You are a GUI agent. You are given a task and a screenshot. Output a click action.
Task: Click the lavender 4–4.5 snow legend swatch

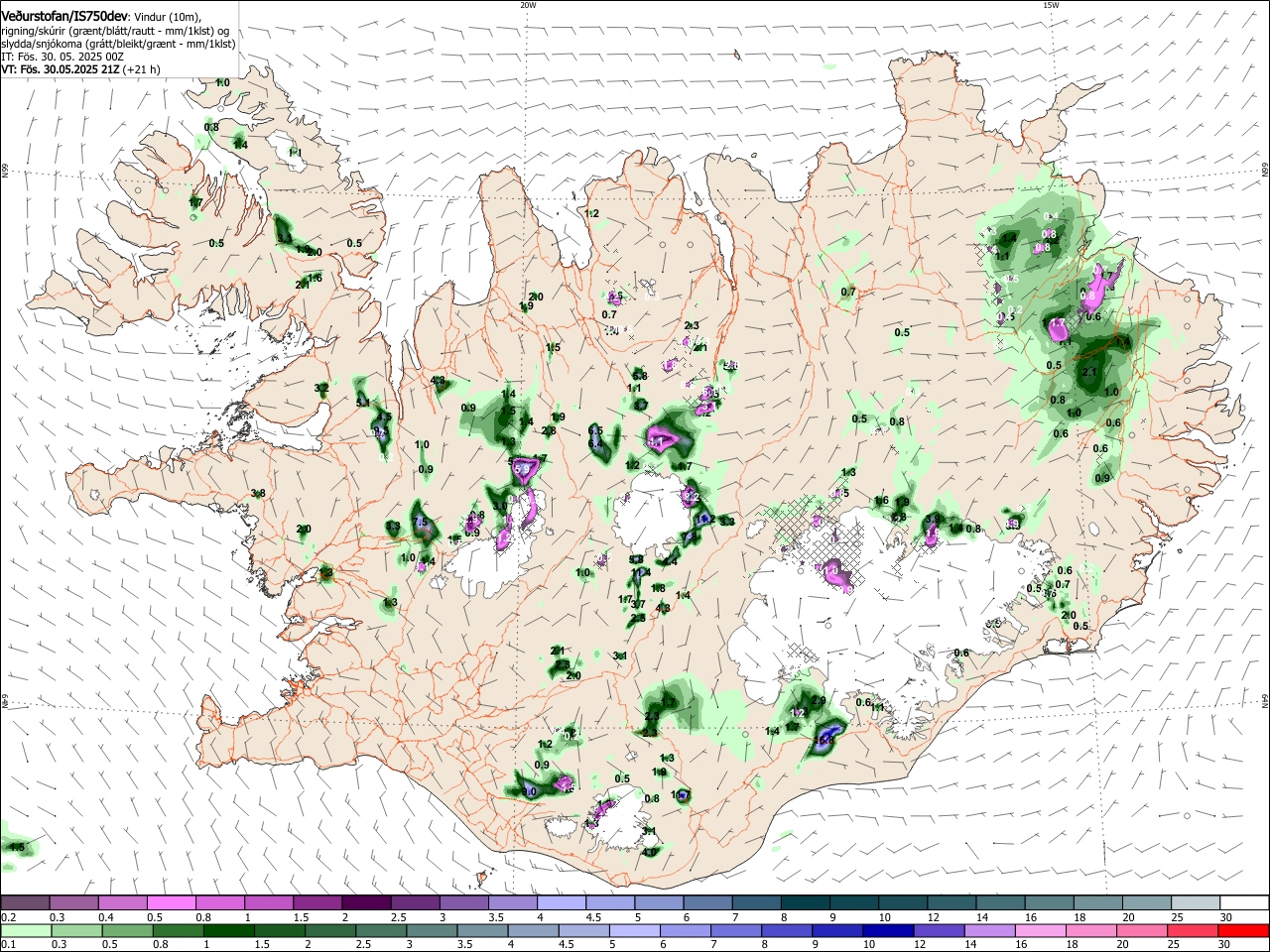click(562, 902)
